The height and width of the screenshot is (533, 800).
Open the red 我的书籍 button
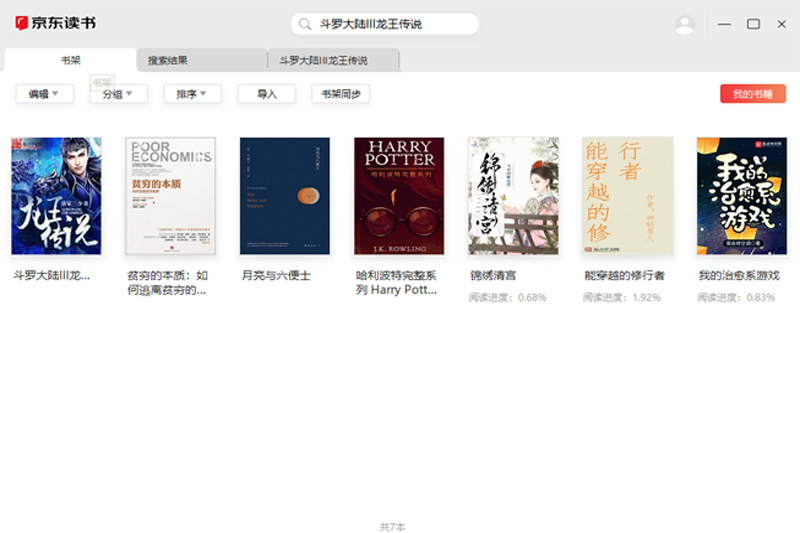tap(752, 94)
